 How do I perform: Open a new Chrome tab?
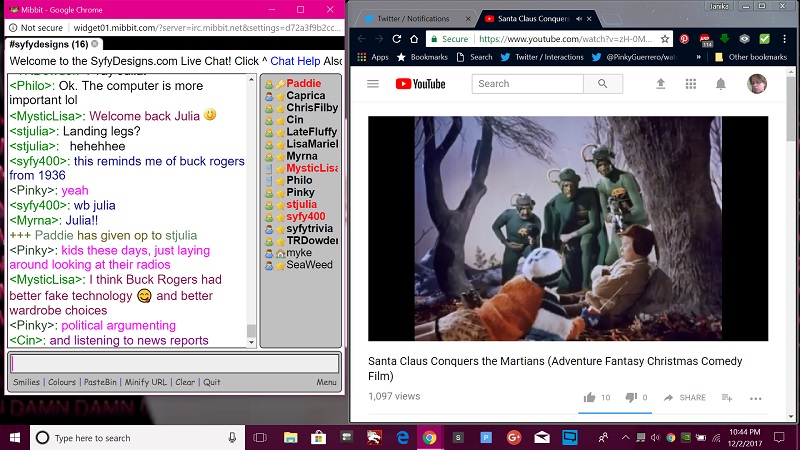tap(612, 19)
